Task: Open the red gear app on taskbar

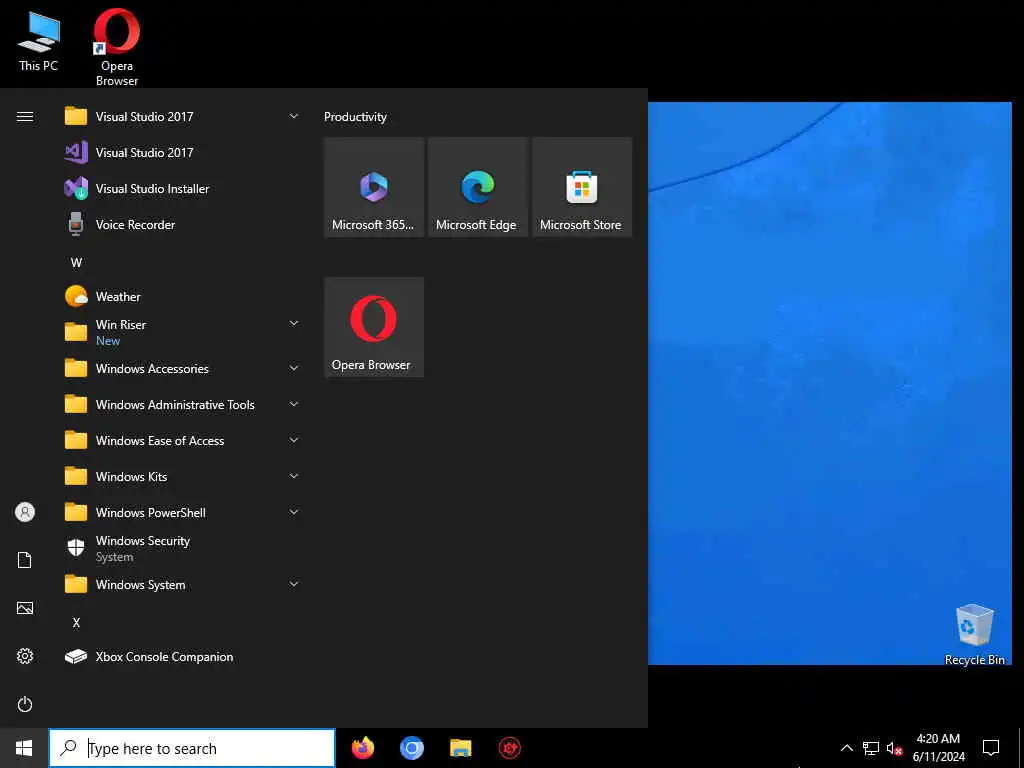Action: point(509,748)
